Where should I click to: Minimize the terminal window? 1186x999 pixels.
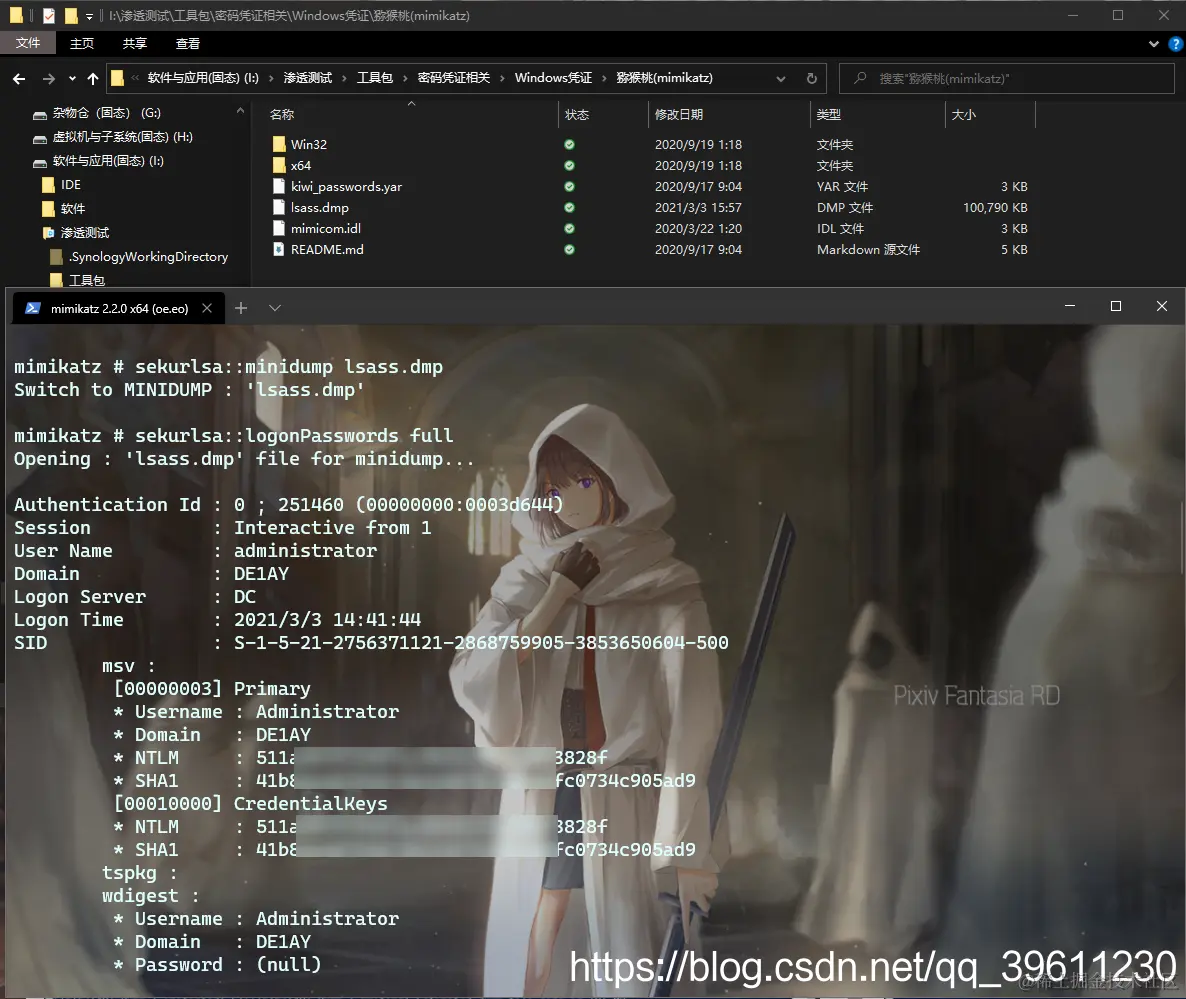coord(1070,306)
